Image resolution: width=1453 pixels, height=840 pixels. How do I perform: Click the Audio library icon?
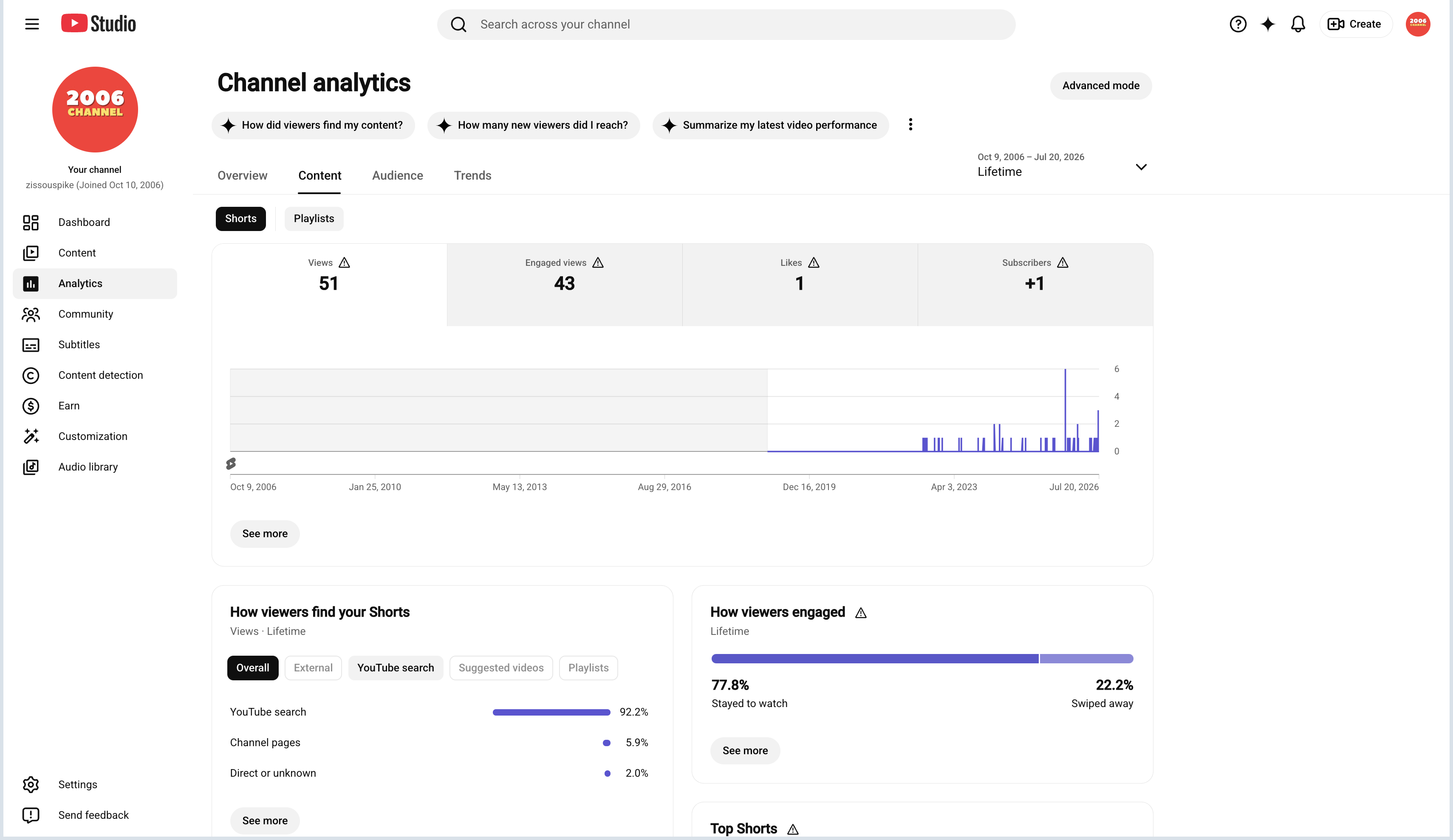(x=31, y=467)
